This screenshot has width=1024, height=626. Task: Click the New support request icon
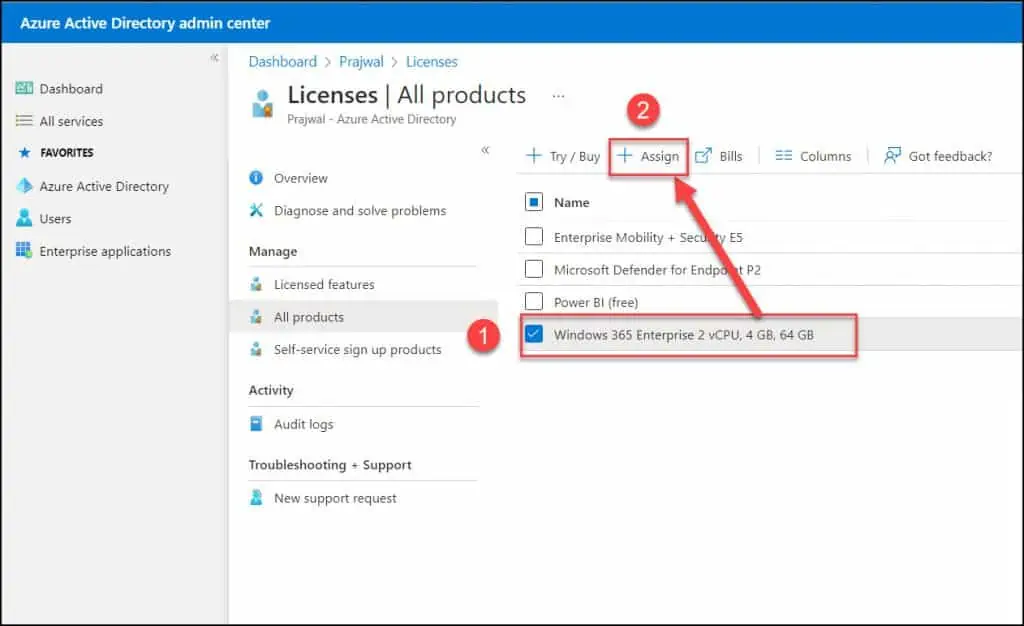[256, 497]
